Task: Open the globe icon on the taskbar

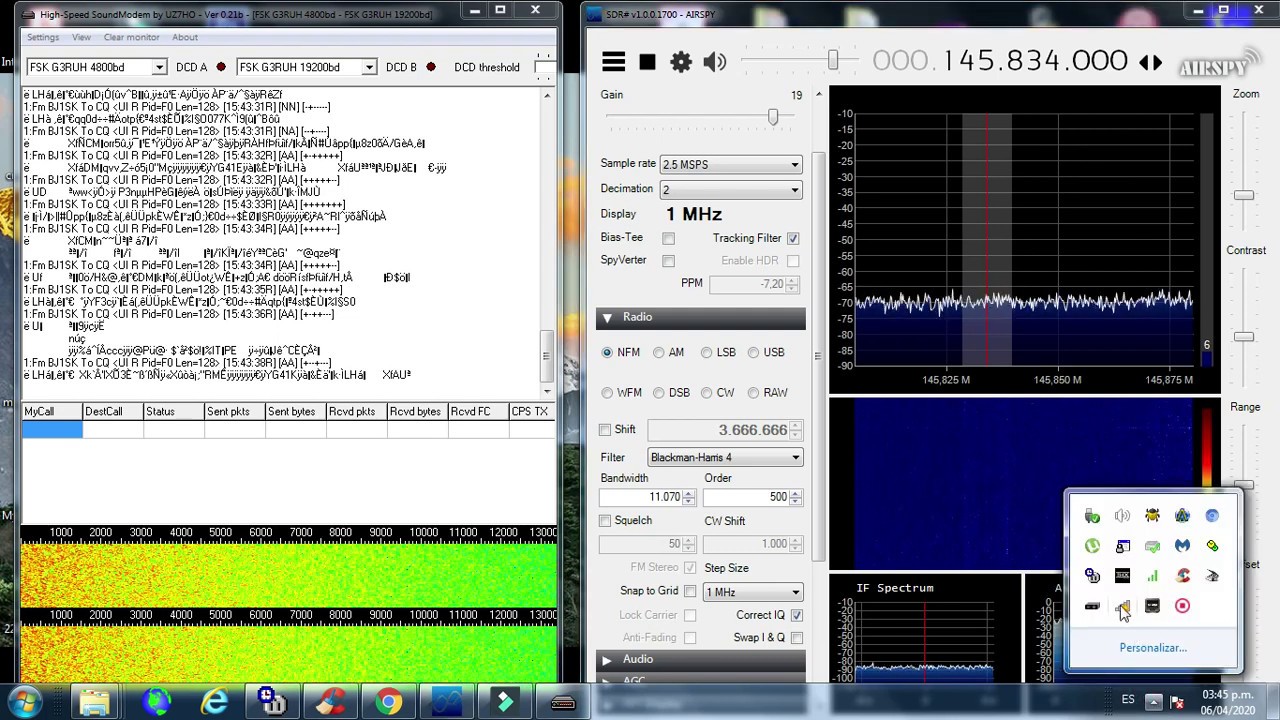Action: click(x=155, y=702)
